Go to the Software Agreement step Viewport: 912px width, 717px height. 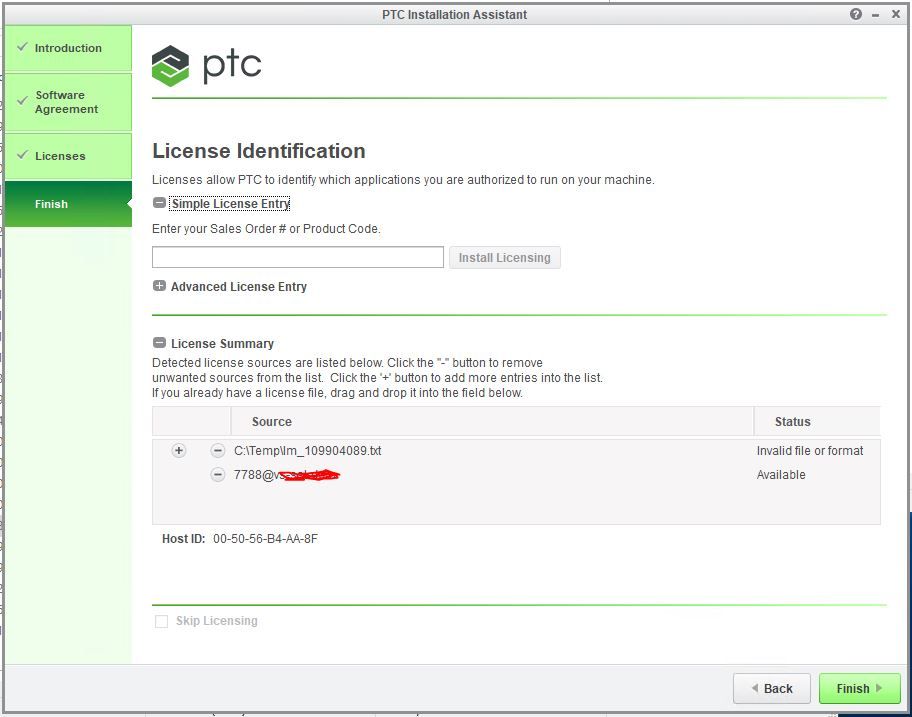coord(68,102)
